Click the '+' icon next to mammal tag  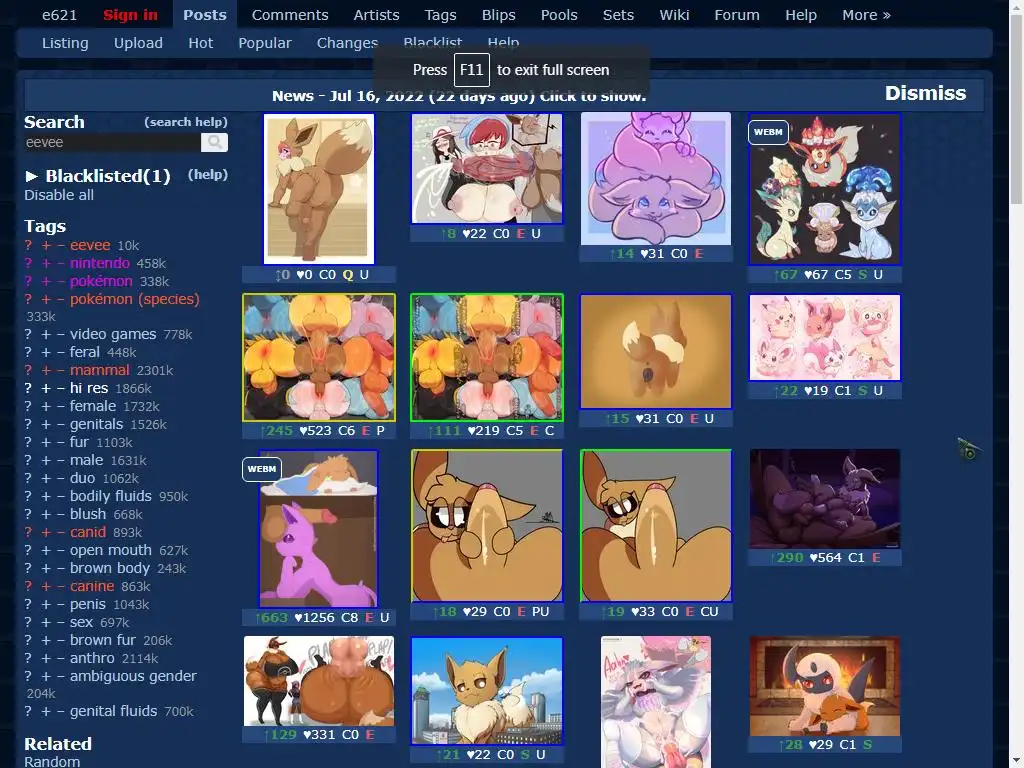click(46, 370)
